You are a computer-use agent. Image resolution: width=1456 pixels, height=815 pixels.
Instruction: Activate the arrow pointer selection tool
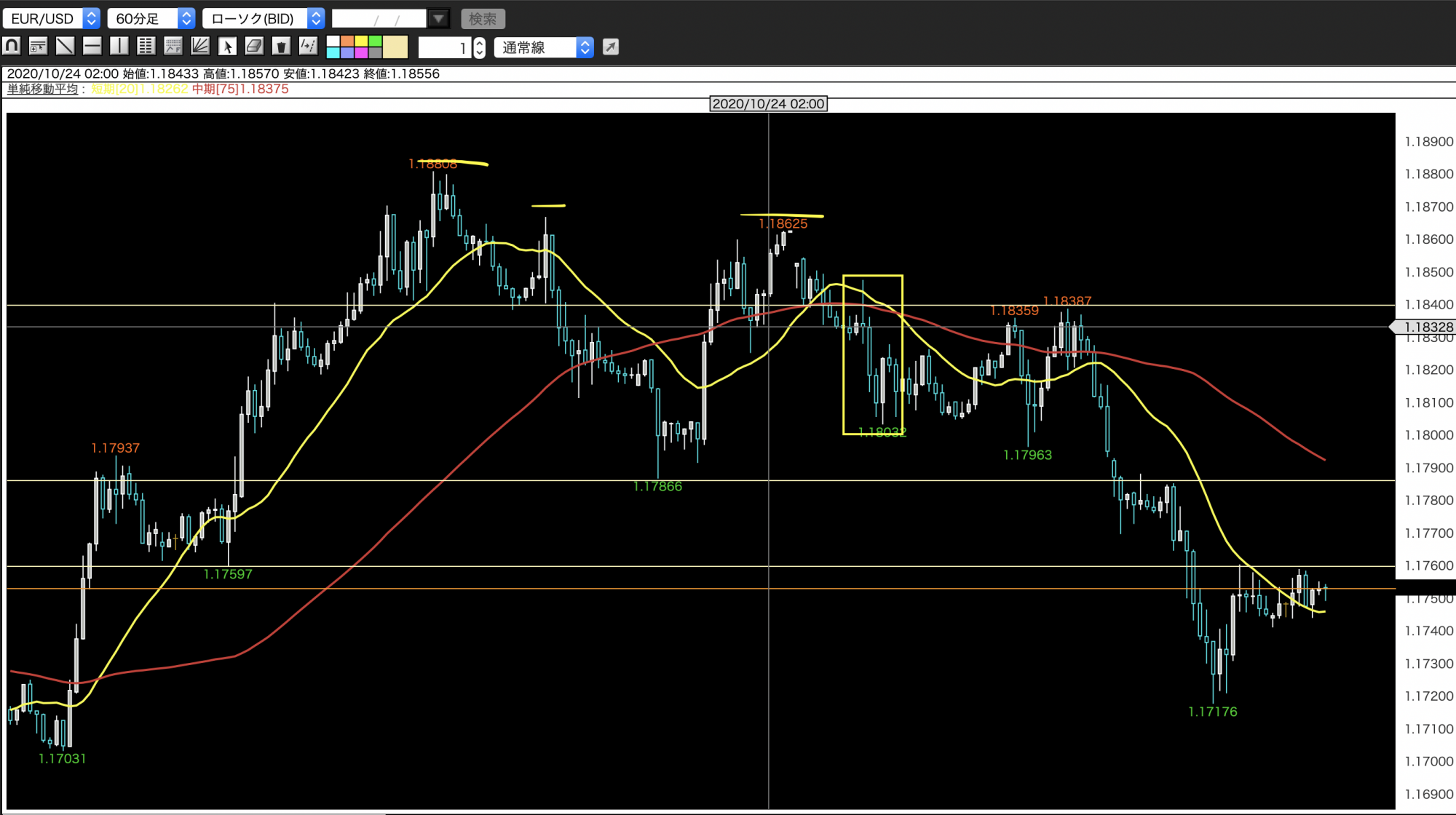click(x=227, y=47)
